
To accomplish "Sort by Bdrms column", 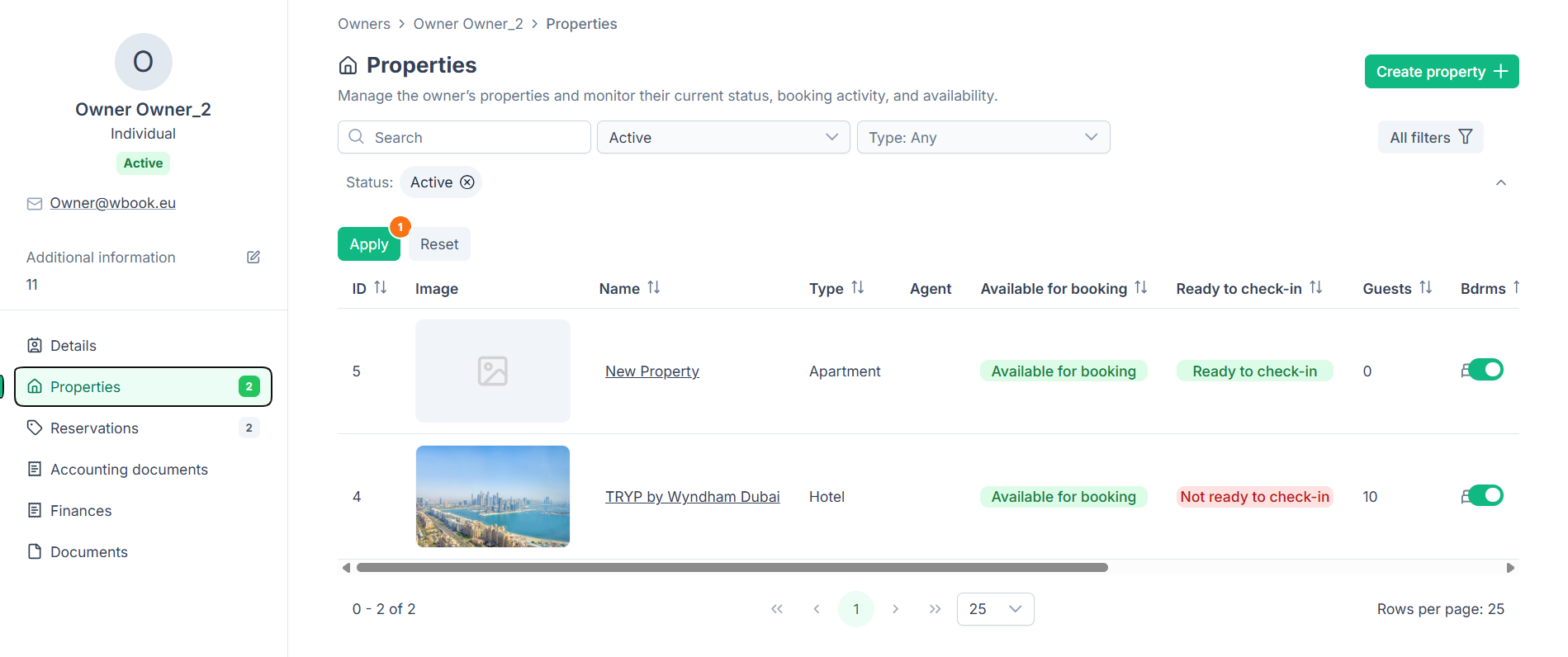I will pyautogui.click(x=1516, y=288).
